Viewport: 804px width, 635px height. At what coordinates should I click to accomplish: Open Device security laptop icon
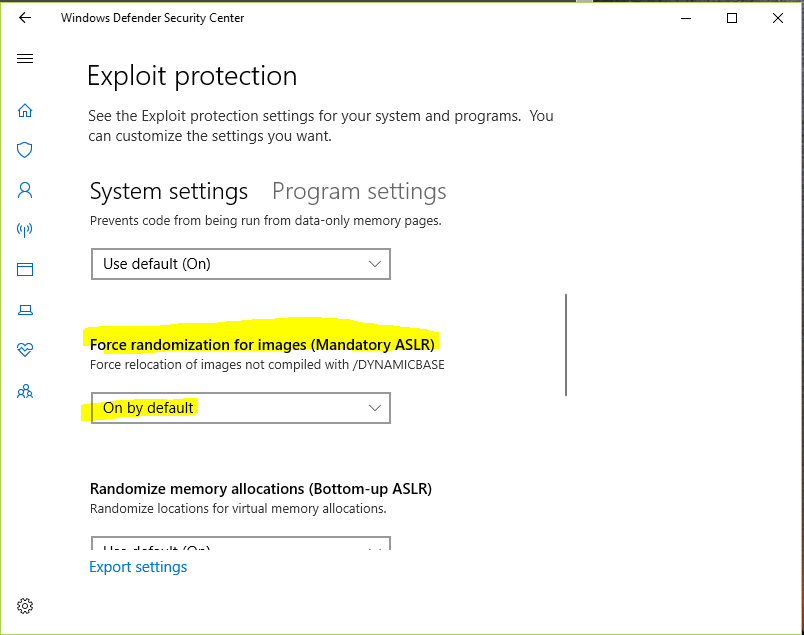pyautogui.click(x=25, y=310)
